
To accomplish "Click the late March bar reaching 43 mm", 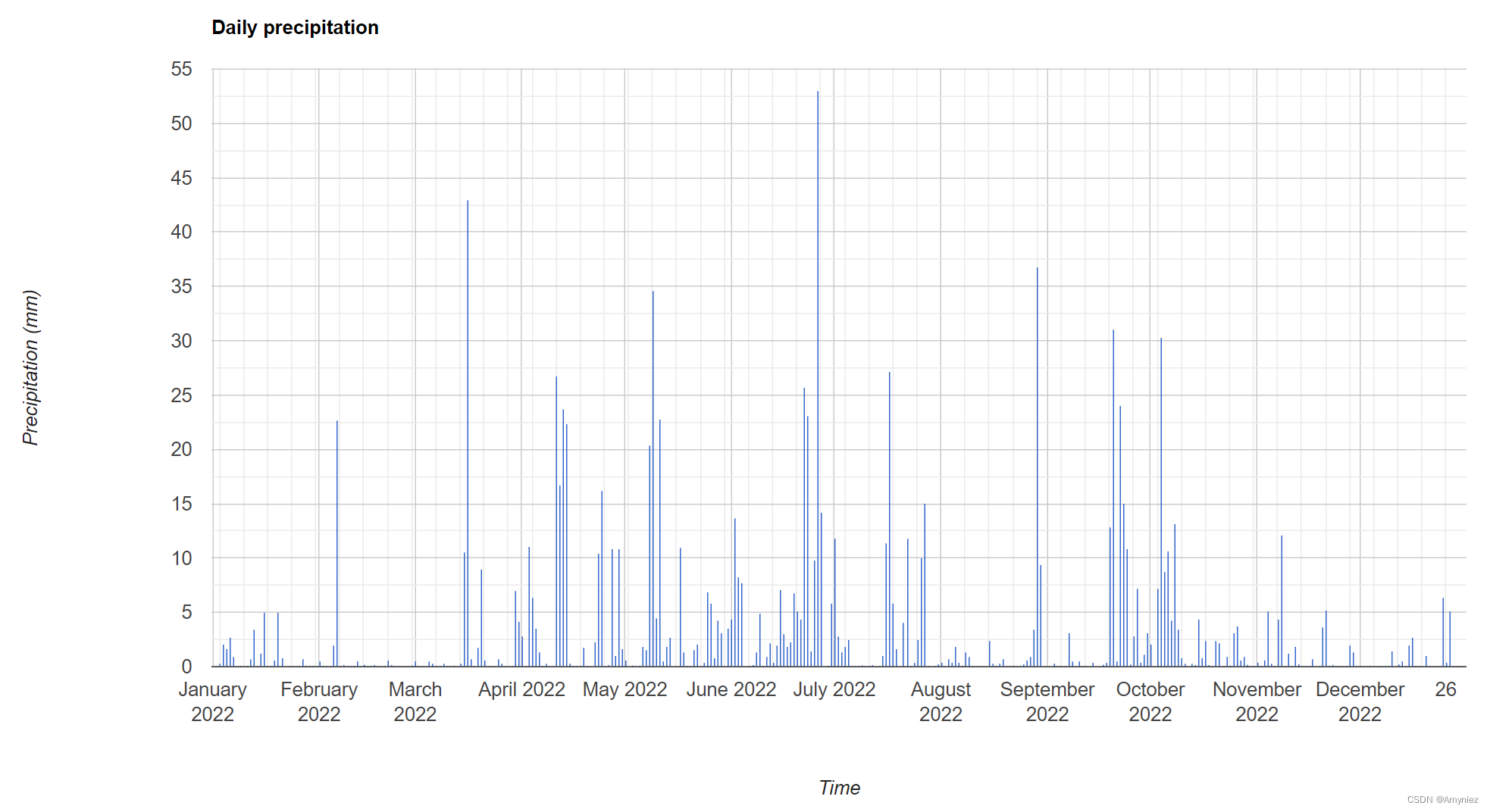I will coord(468,433).
